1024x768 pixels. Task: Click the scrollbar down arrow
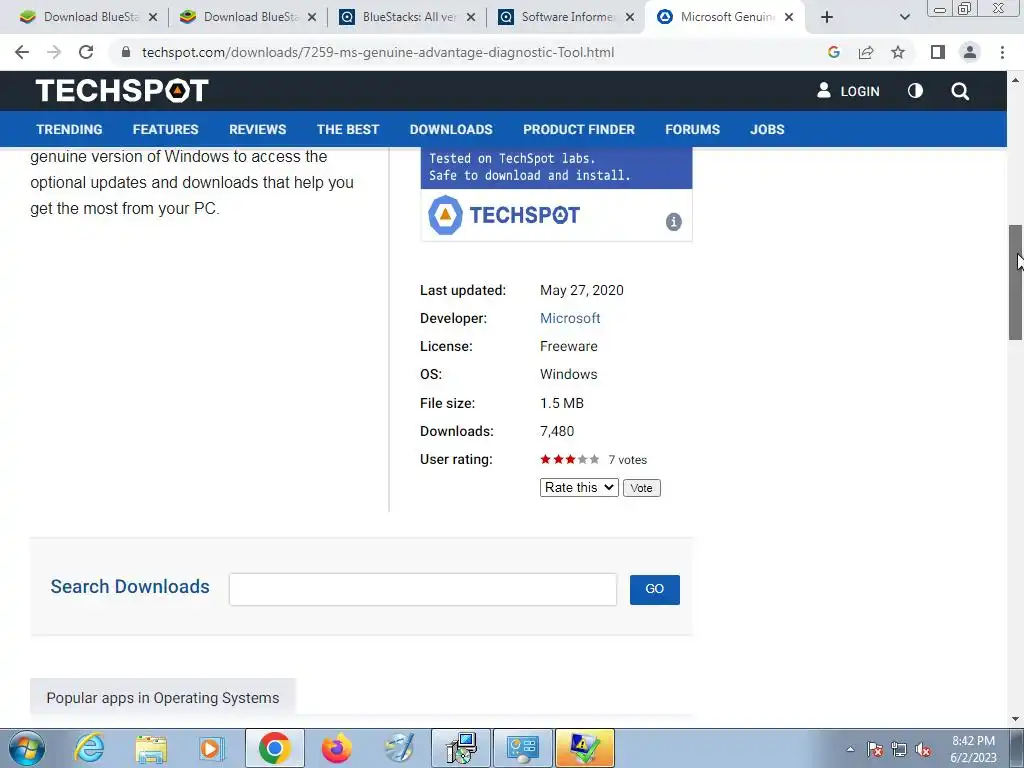[1015, 719]
